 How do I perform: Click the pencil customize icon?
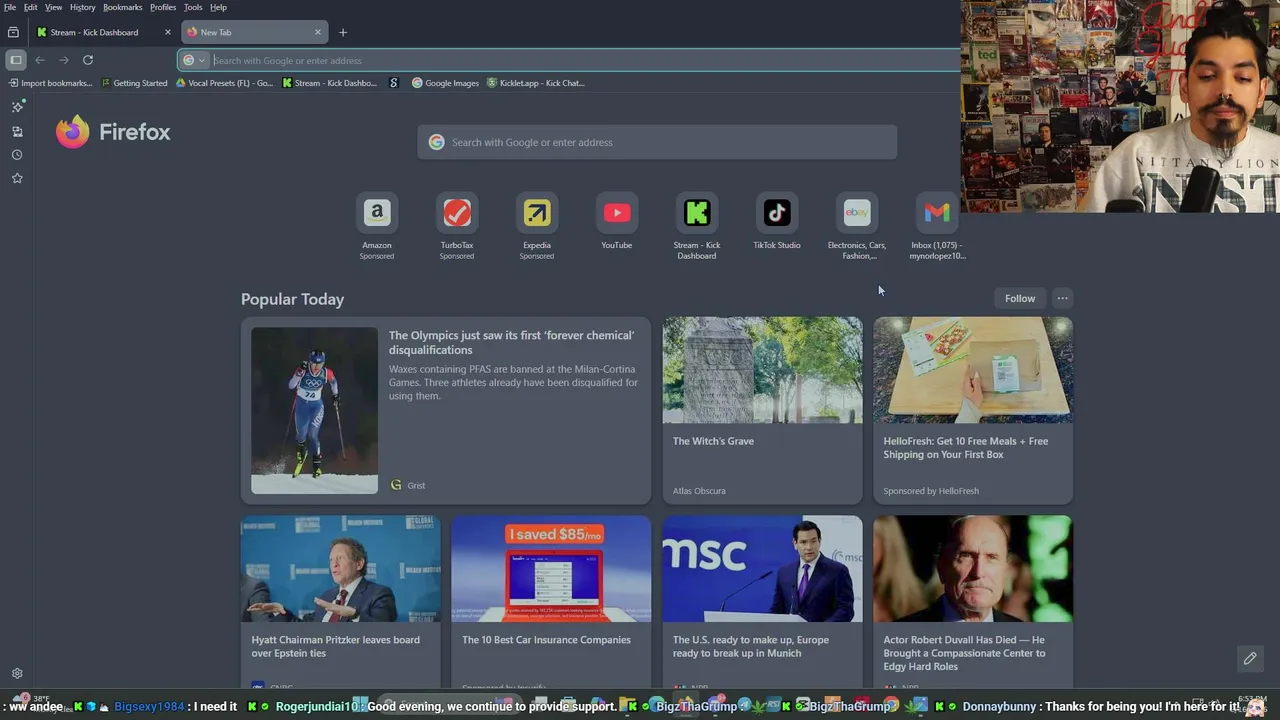[1250, 658]
